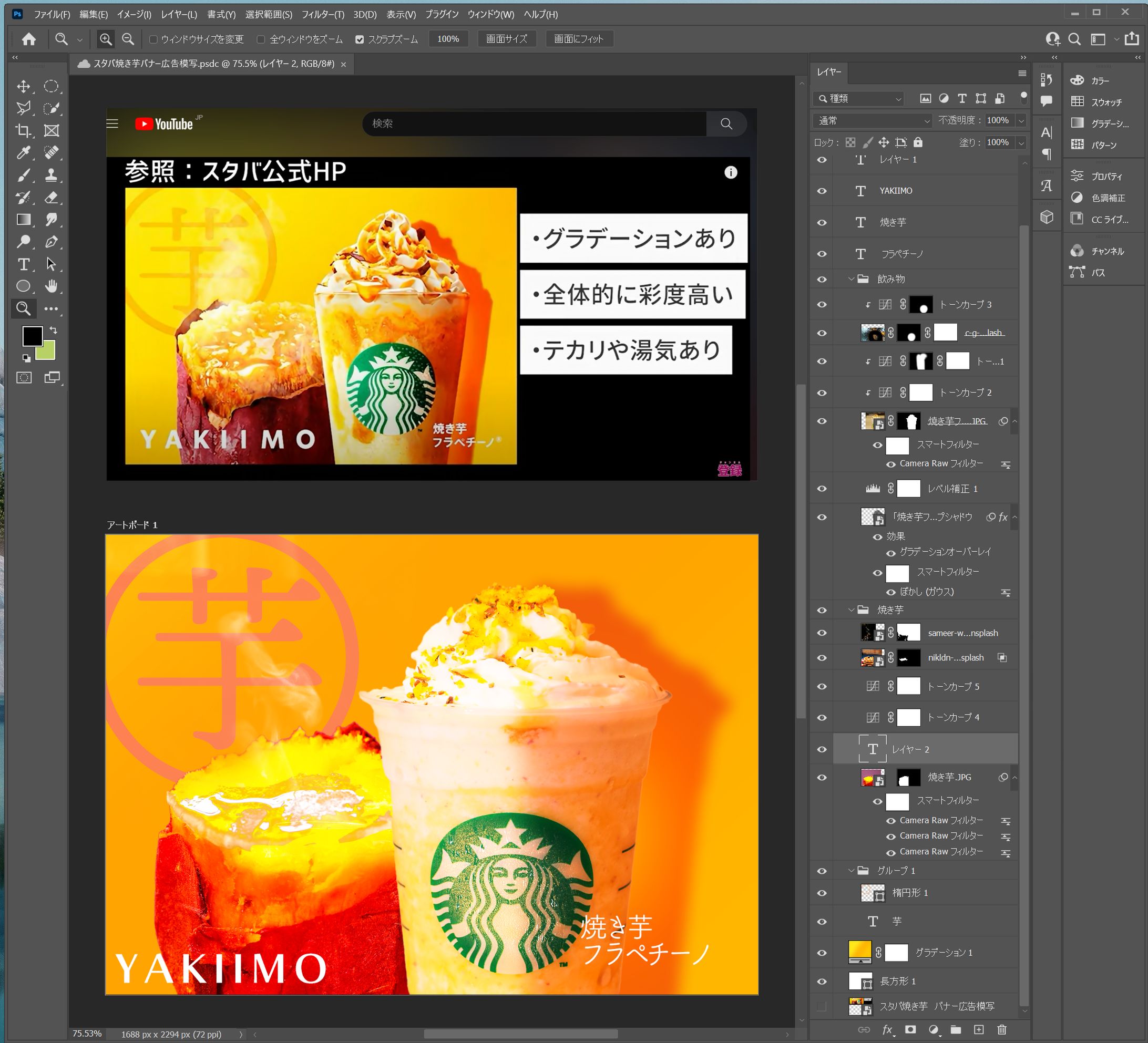Click the zoom out magnifier icon

[x=128, y=39]
